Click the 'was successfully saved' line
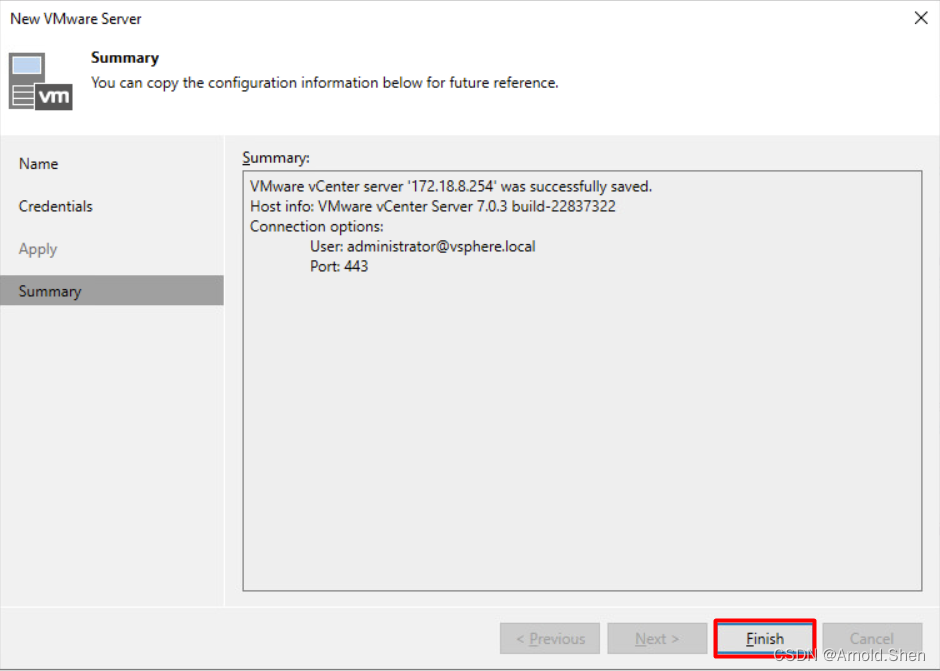 tap(451, 186)
